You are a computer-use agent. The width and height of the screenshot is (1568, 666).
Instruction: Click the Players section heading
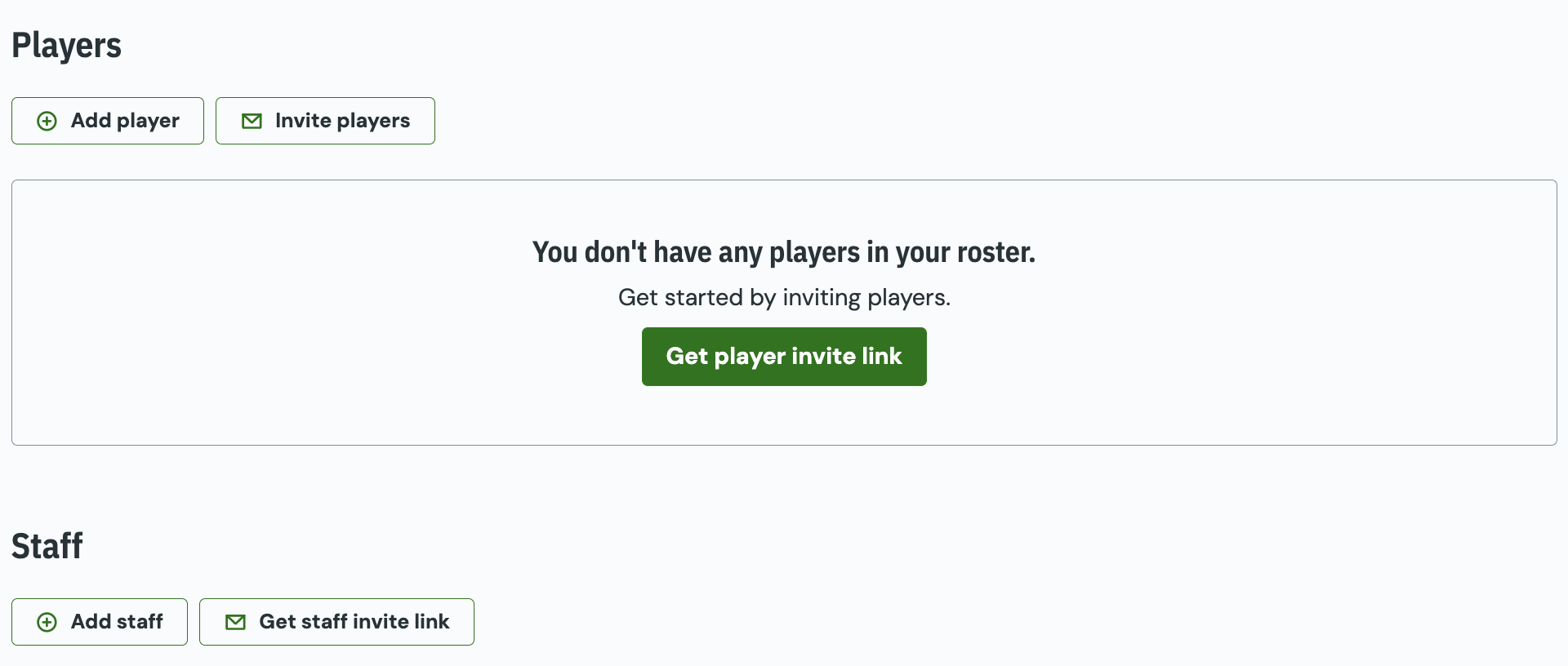pyautogui.click(x=66, y=46)
